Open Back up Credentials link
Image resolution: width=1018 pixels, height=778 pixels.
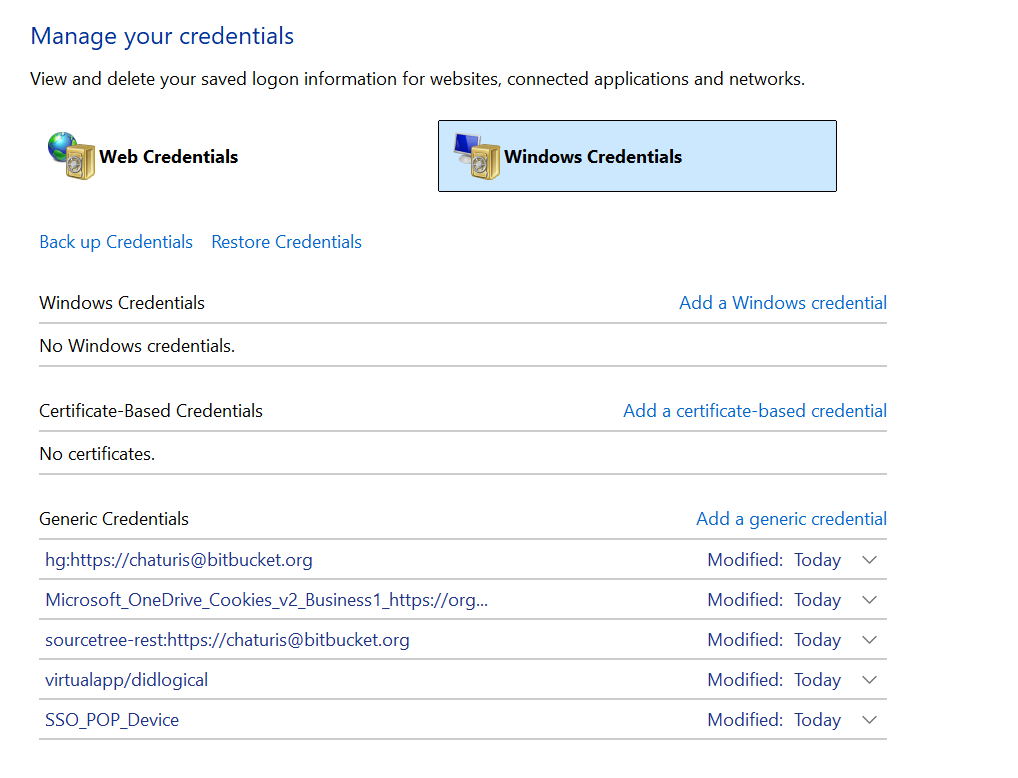tap(116, 242)
